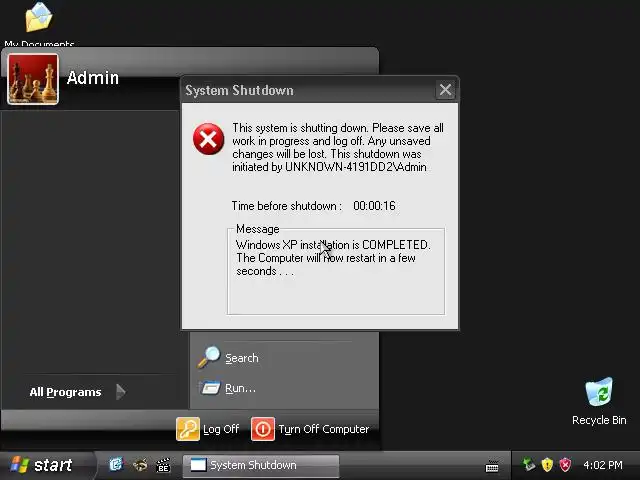Click the Log Off label
This screenshot has width=640, height=480.
(x=221, y=429)
